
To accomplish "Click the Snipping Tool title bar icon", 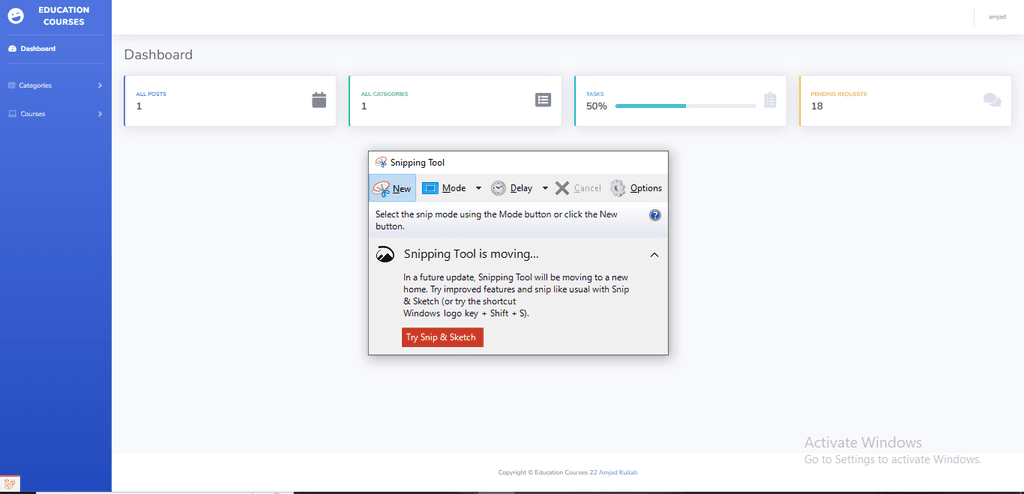I will 381,162.
